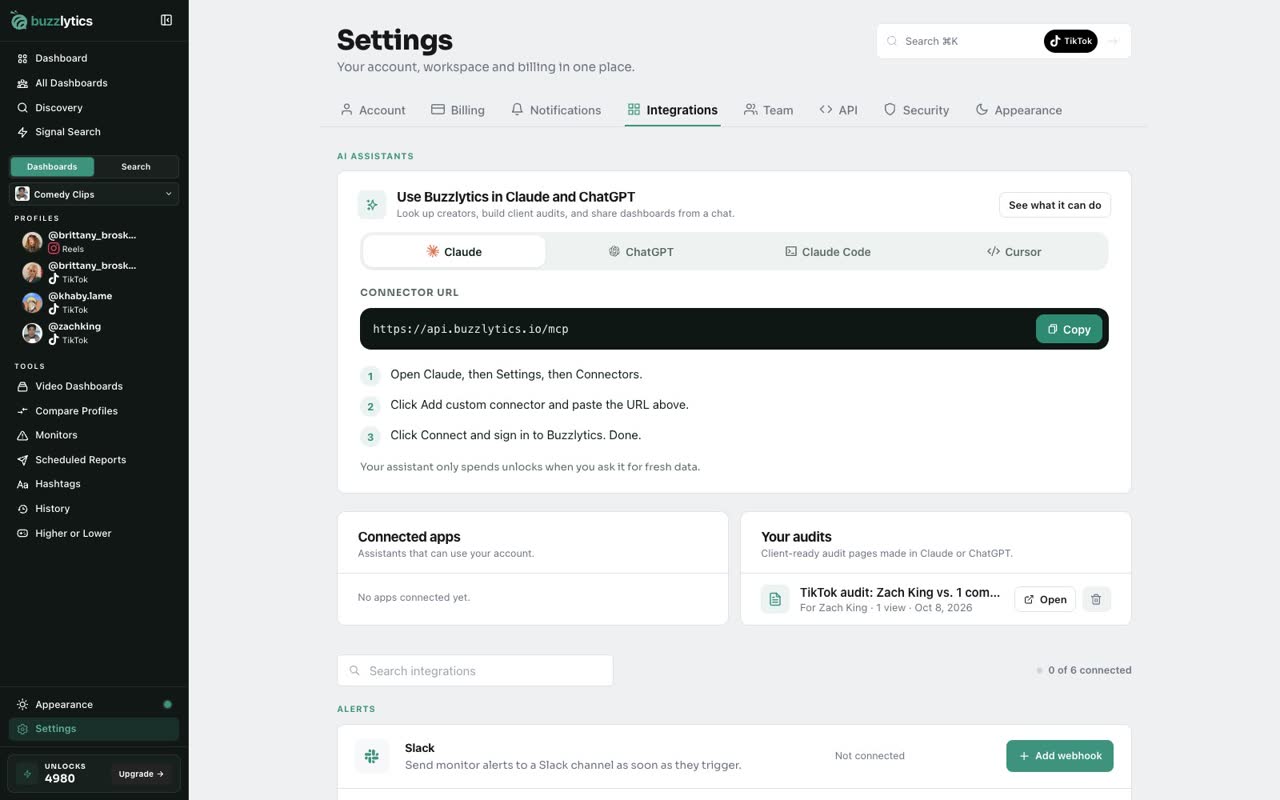The image size is (1280, 800).
Task: Open the Security settings tab
Action: [x=916, y=110]
